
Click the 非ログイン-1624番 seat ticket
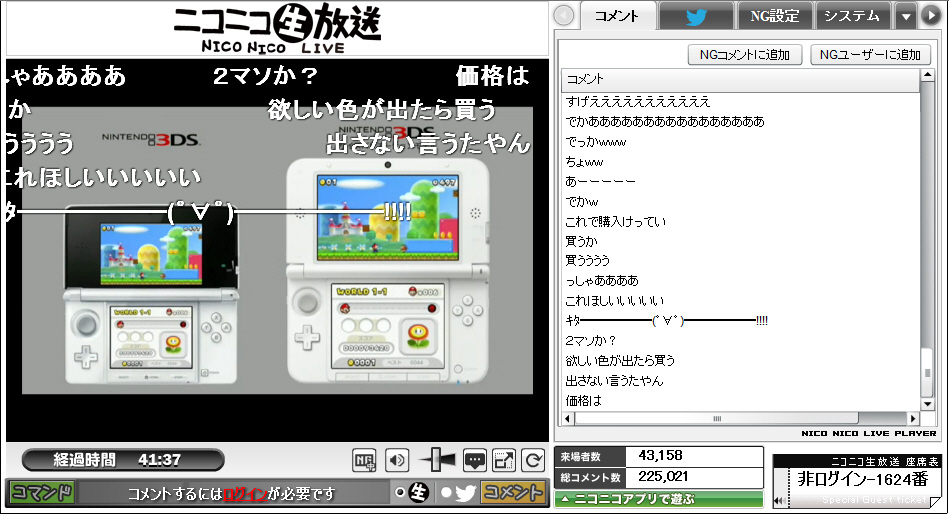[862, 479]
